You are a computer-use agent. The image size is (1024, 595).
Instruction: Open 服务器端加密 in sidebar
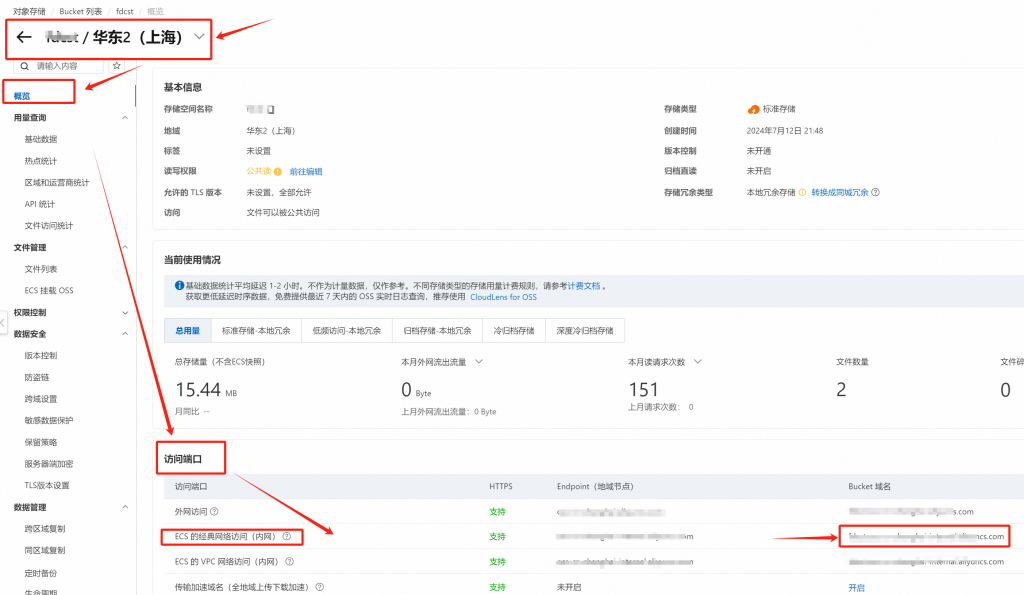pos(49,464)
